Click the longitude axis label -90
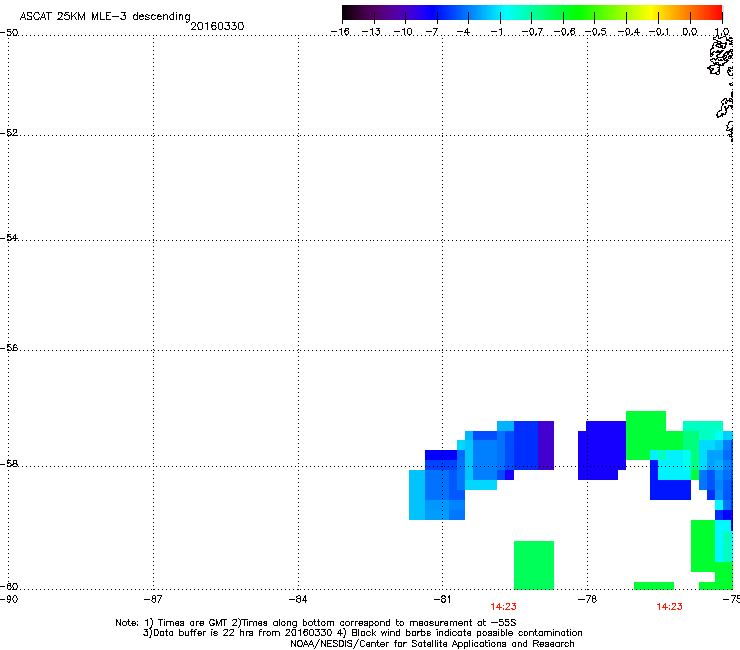The height and width of the screenshot is (650, 740). tap(9, 599)
